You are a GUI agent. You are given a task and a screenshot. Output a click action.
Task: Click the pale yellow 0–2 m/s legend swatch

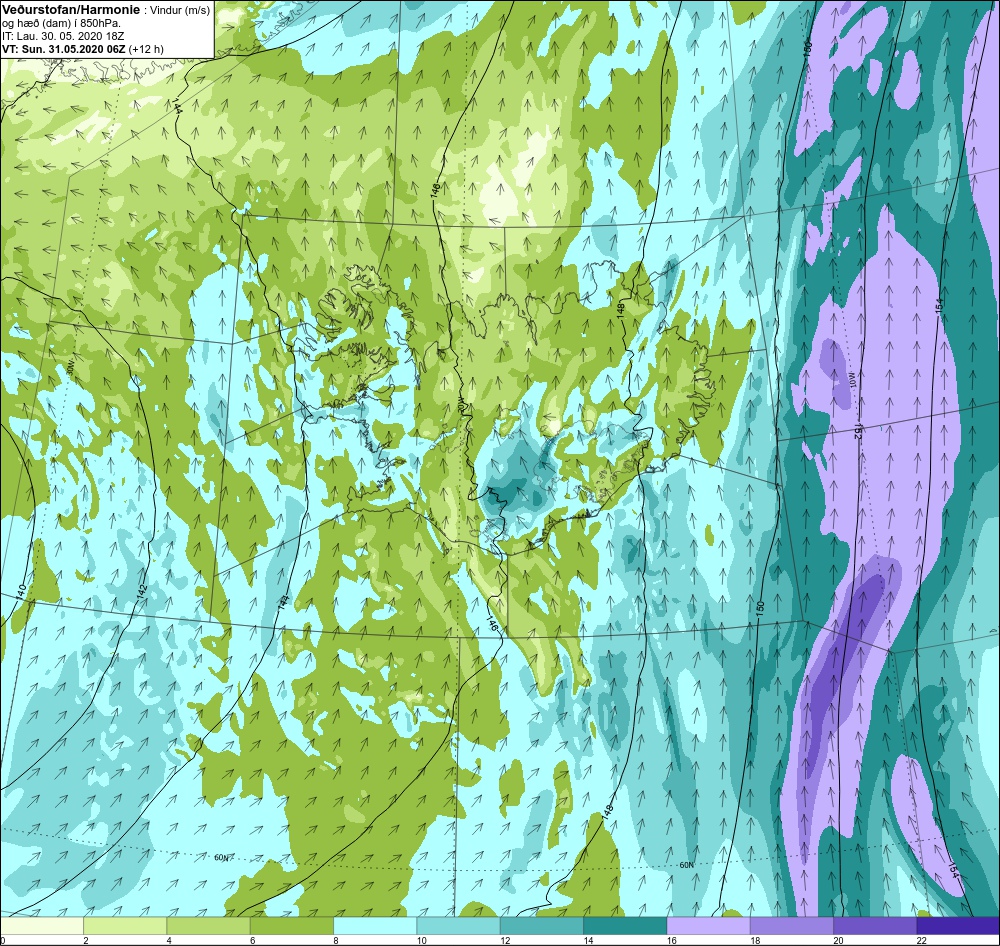pyautogui.click(x=41, y=925)
